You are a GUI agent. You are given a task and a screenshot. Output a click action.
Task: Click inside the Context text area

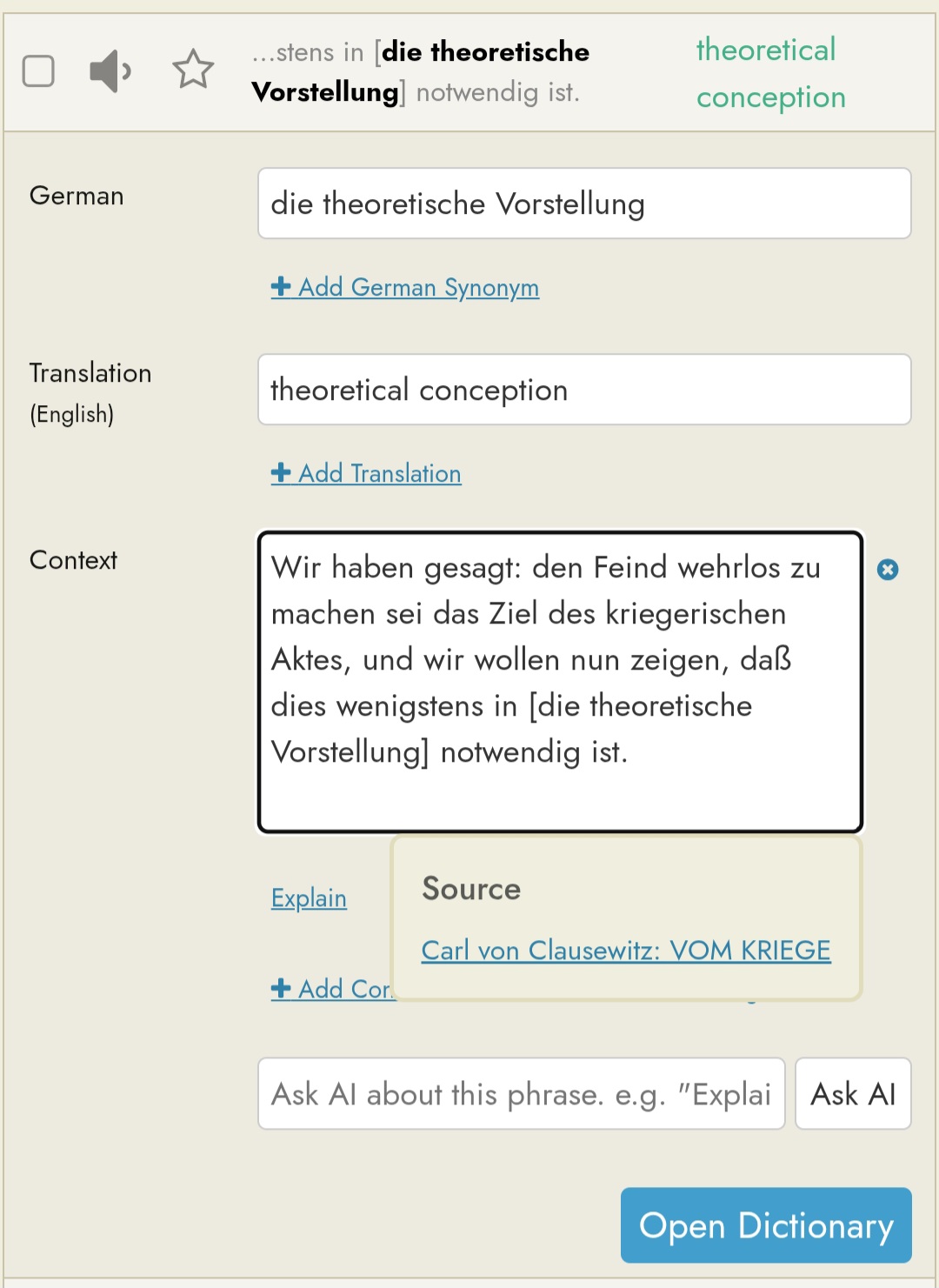tap(560, 682)
